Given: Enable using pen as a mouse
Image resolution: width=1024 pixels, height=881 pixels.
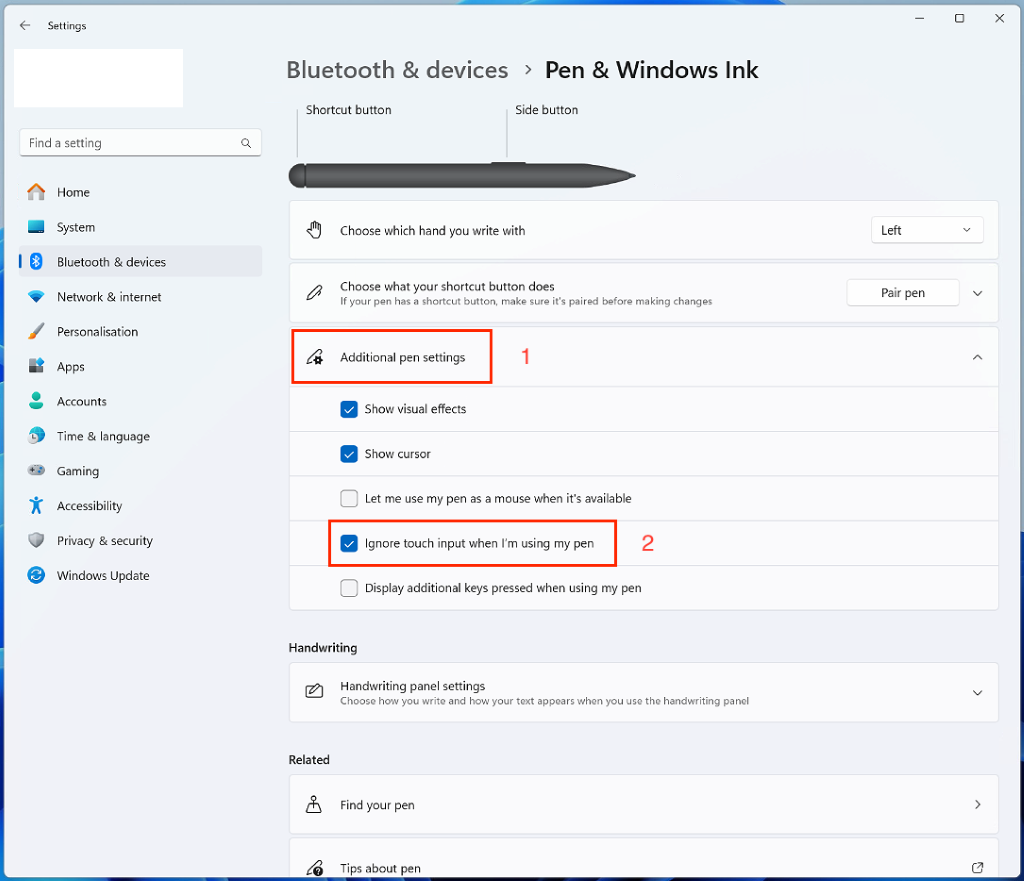Looking at the screenshot, I should point(349,498).
